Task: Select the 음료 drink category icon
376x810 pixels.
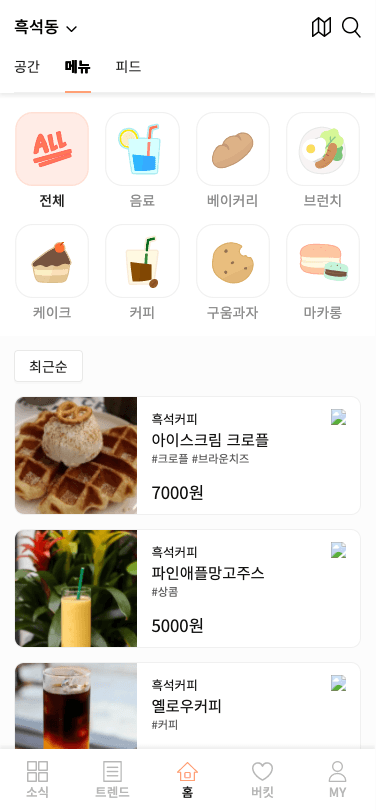Action: tap(143, 149)
